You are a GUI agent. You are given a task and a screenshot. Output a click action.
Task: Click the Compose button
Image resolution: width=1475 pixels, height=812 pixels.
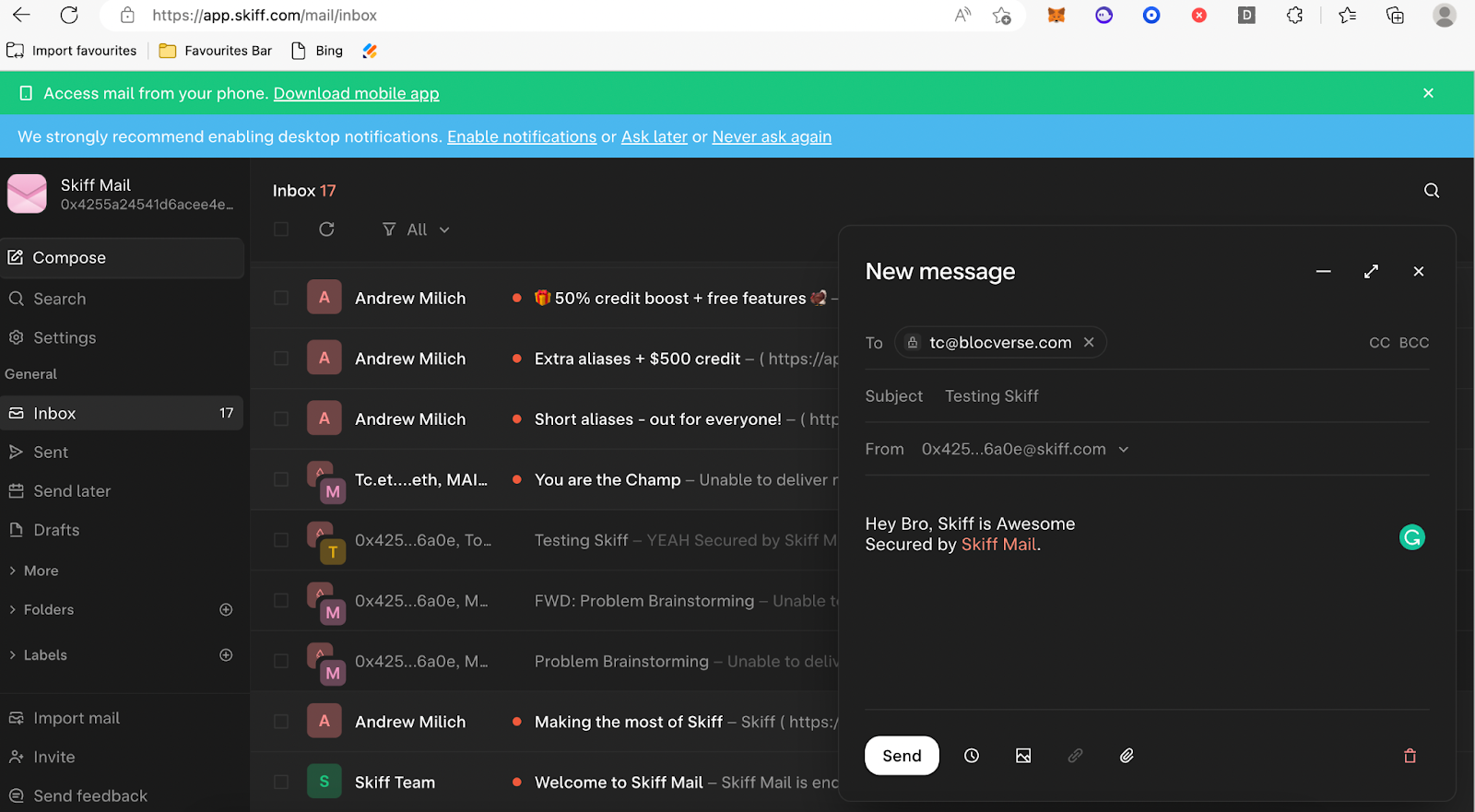[122, 258]
